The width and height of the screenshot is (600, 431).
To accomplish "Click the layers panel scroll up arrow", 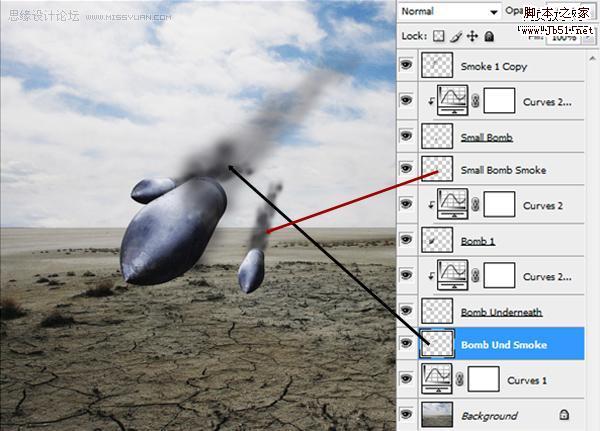I will [592, 58].
